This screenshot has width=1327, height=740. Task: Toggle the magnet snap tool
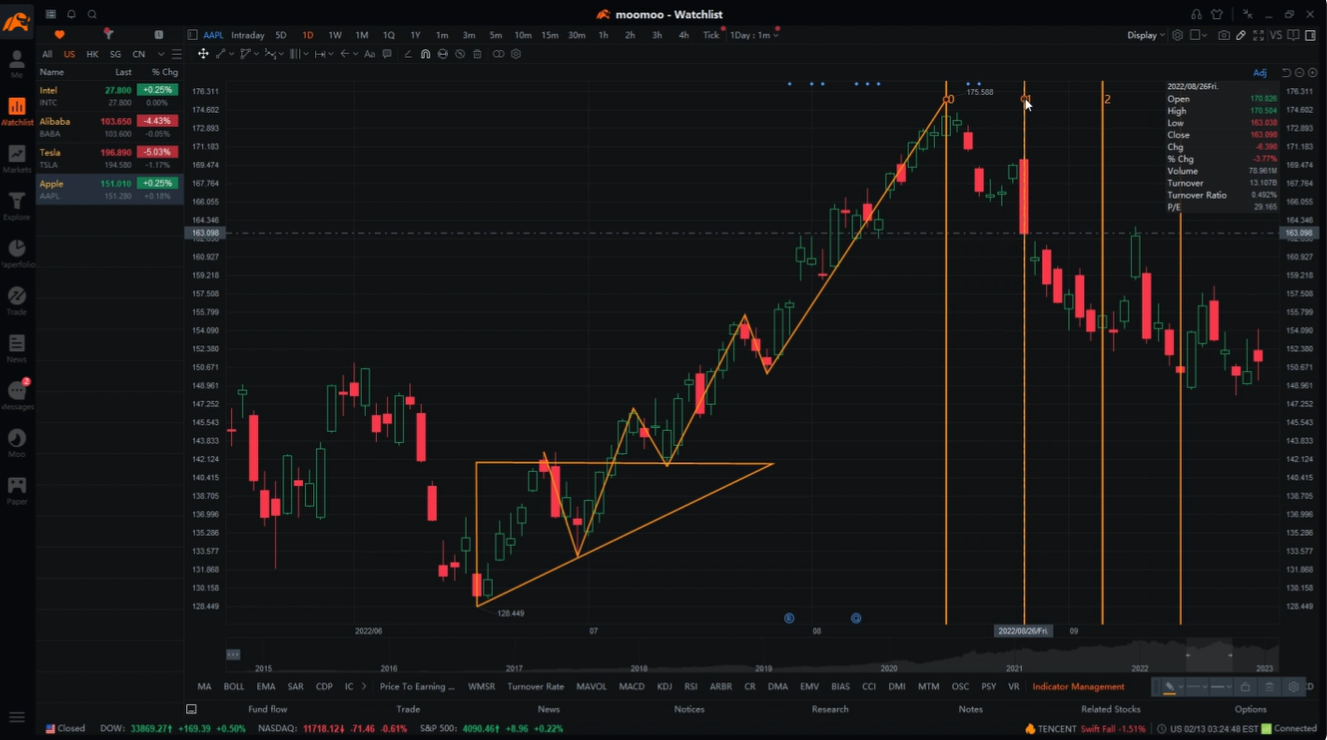pyautogui.click(x=425, y=54)
